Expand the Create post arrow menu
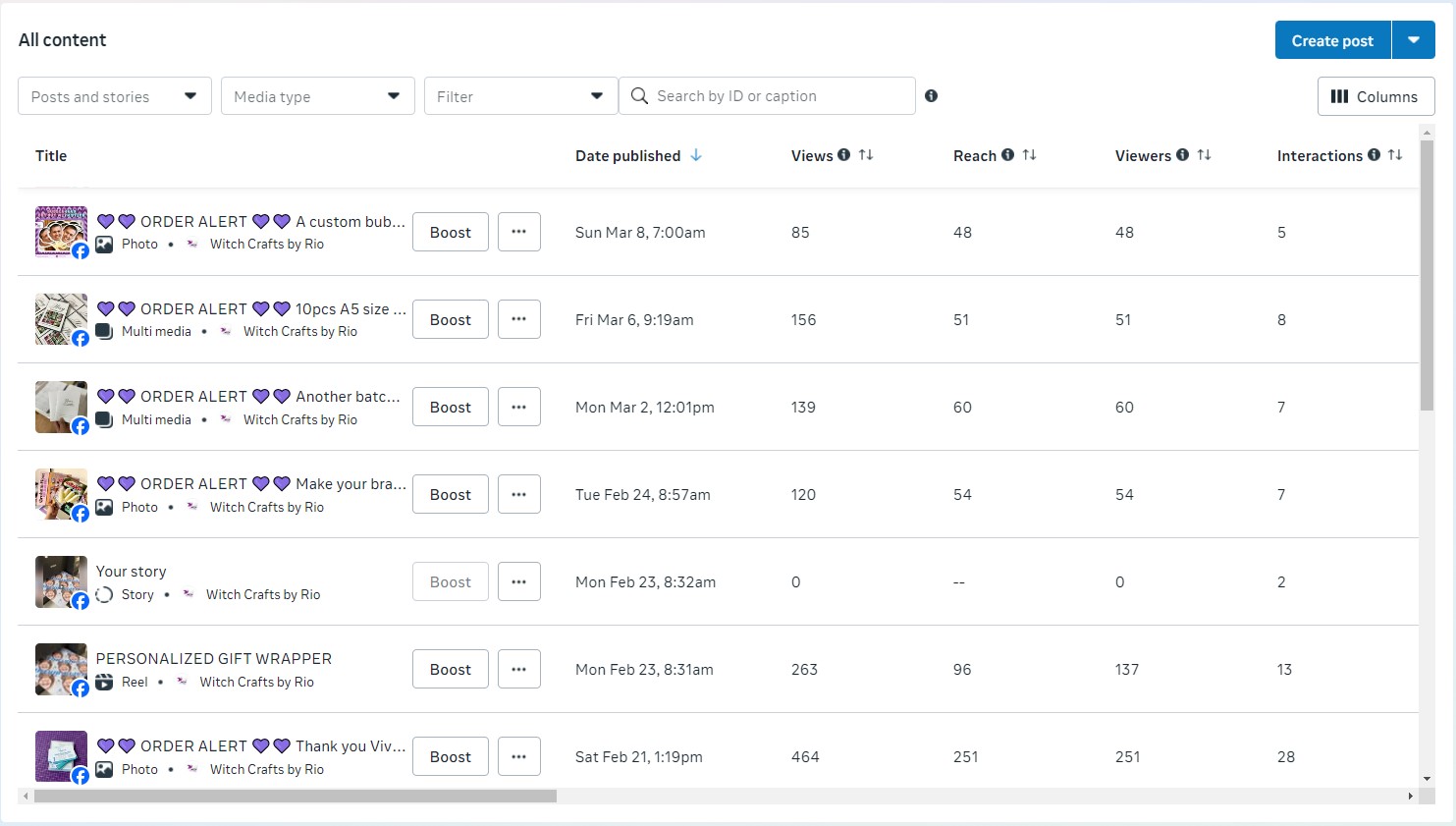 coord(1414,40)
